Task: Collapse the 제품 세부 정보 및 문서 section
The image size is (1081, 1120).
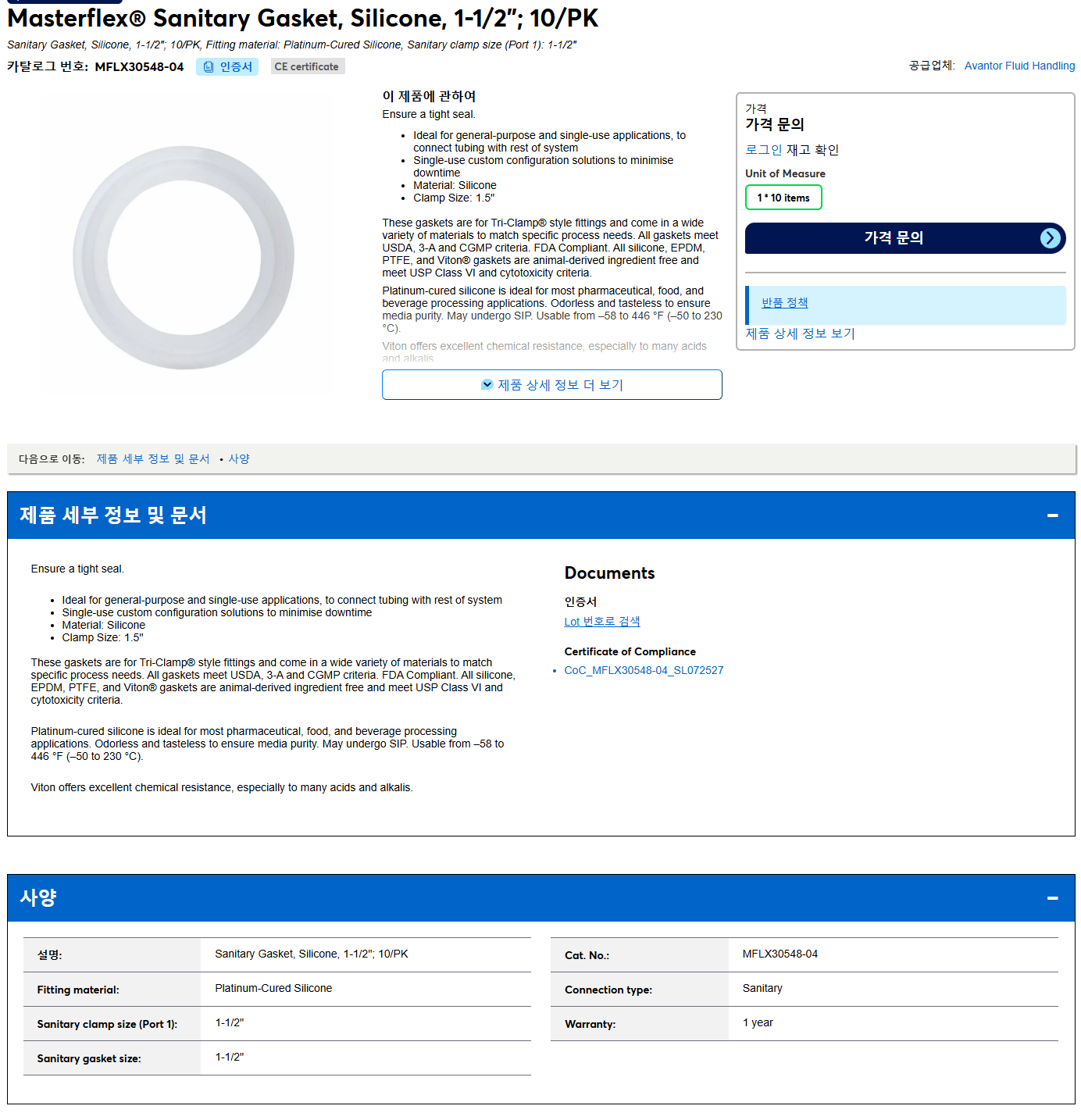Action: click(x=1053, y=515)
